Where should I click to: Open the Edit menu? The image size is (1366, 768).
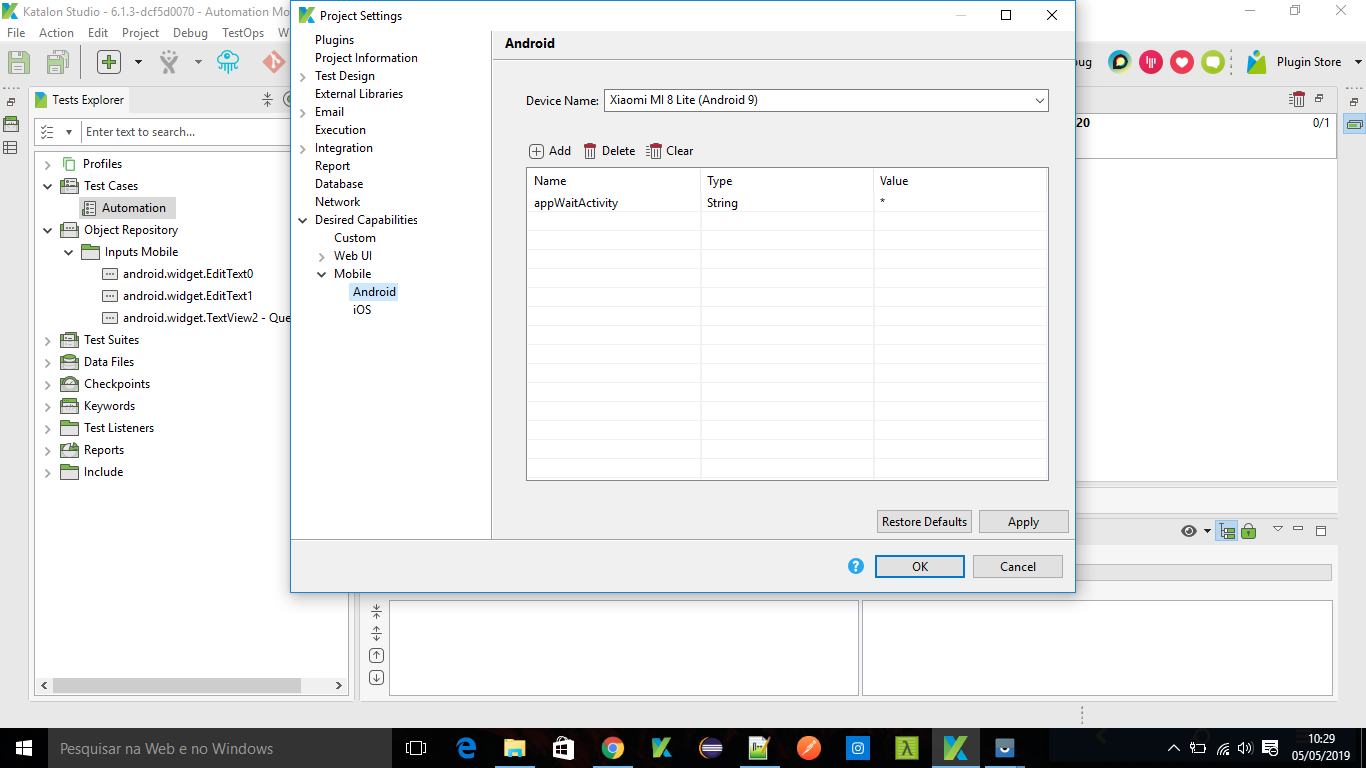(x=98, y=33)
